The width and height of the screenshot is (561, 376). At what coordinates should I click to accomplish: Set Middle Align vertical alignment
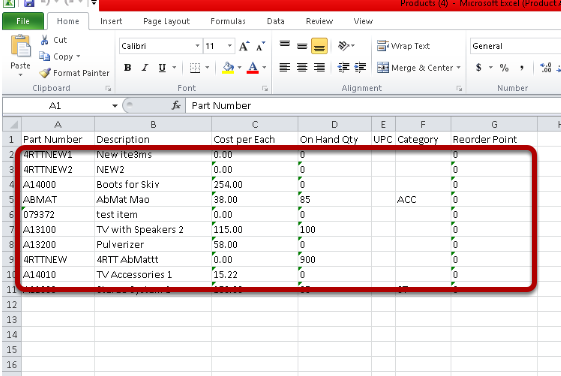[302, 46]
